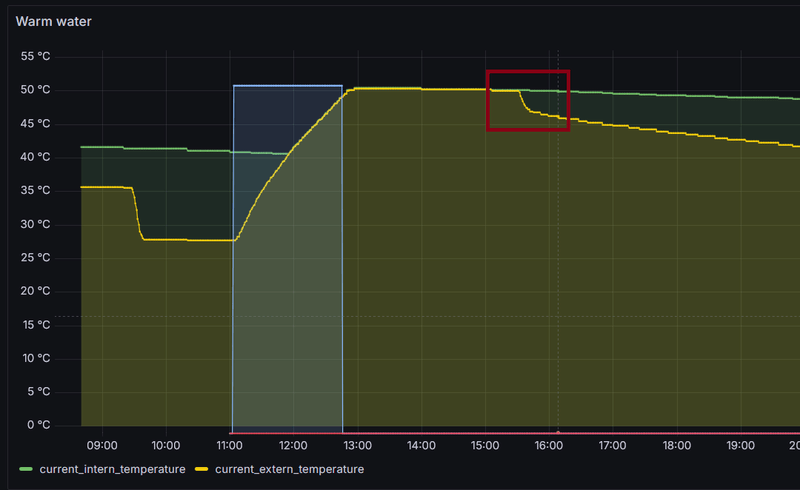Click the 40 °C axis label

35,157
